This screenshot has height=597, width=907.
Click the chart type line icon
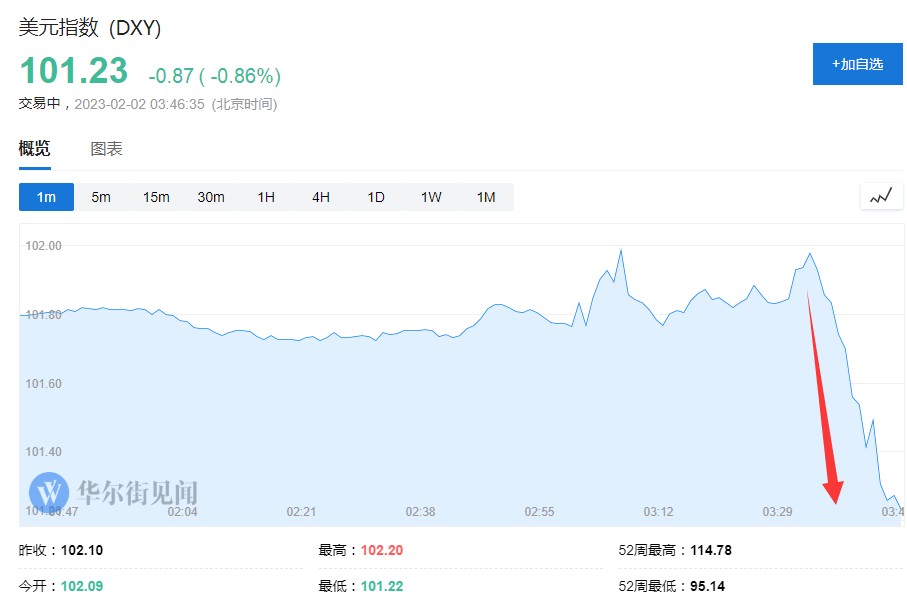pyautogui.click(x=880, y=197)
